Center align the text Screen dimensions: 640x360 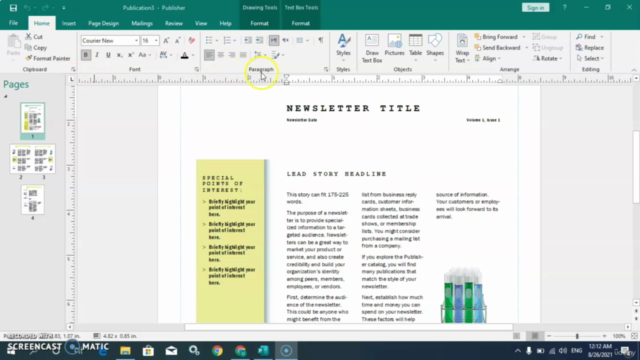coord(220,55)
